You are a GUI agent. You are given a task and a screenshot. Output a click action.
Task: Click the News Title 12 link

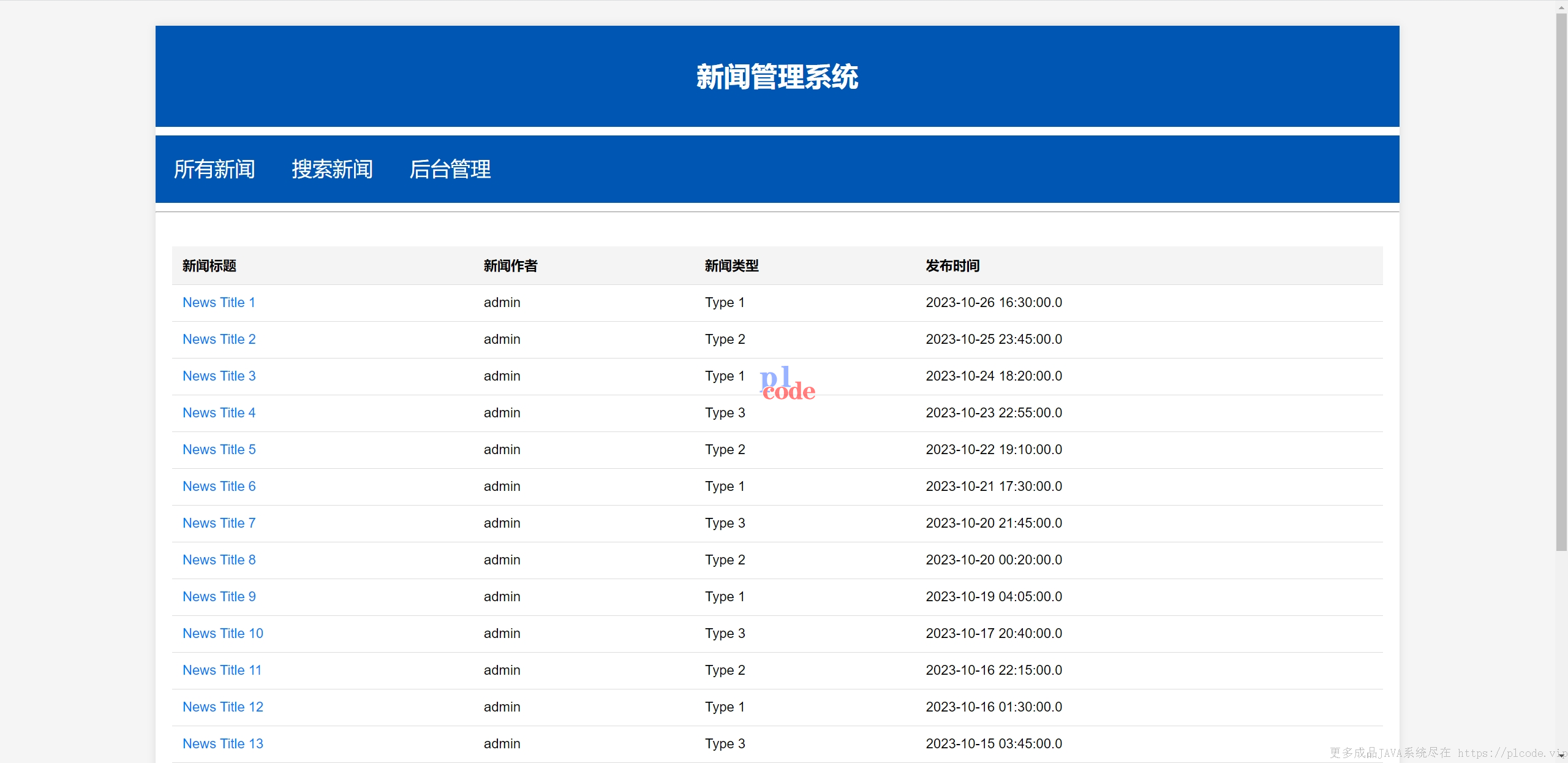pos(223,707)
